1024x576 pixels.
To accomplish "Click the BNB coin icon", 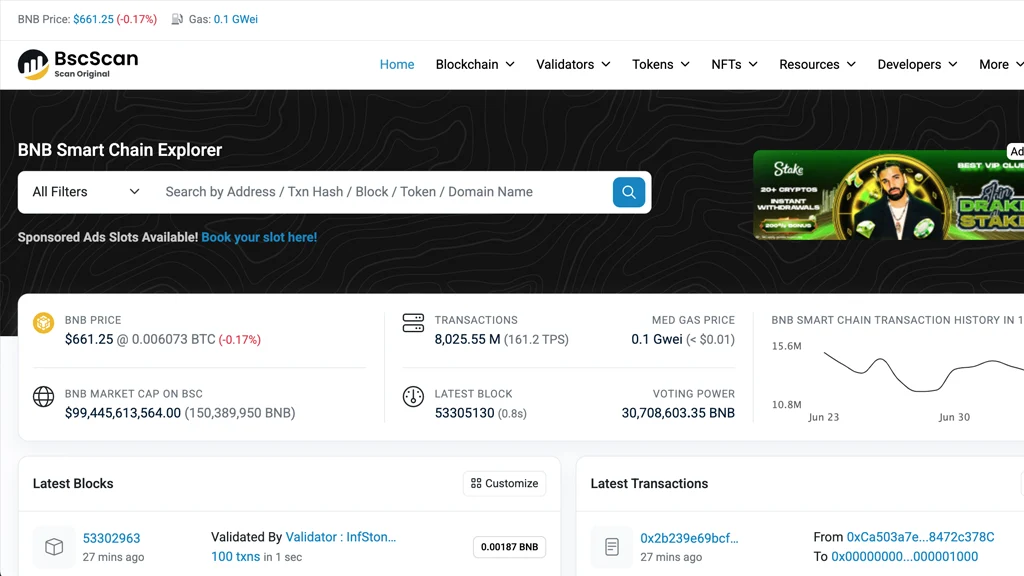I will (x=44, y=323).
